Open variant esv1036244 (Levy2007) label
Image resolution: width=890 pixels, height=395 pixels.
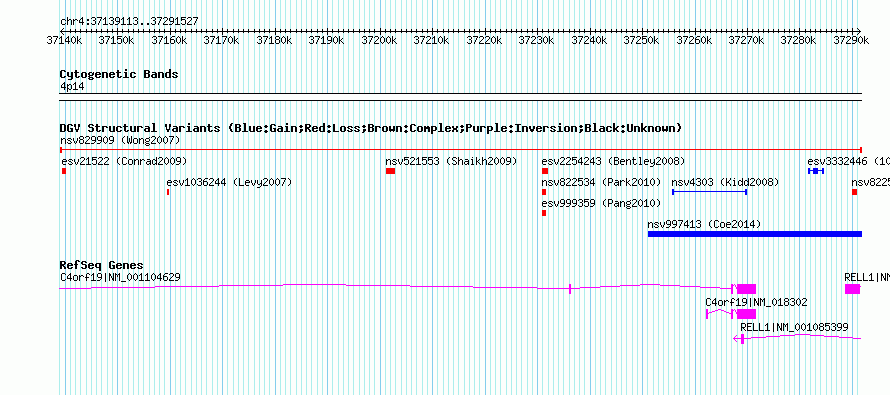[x=229, y=183]
